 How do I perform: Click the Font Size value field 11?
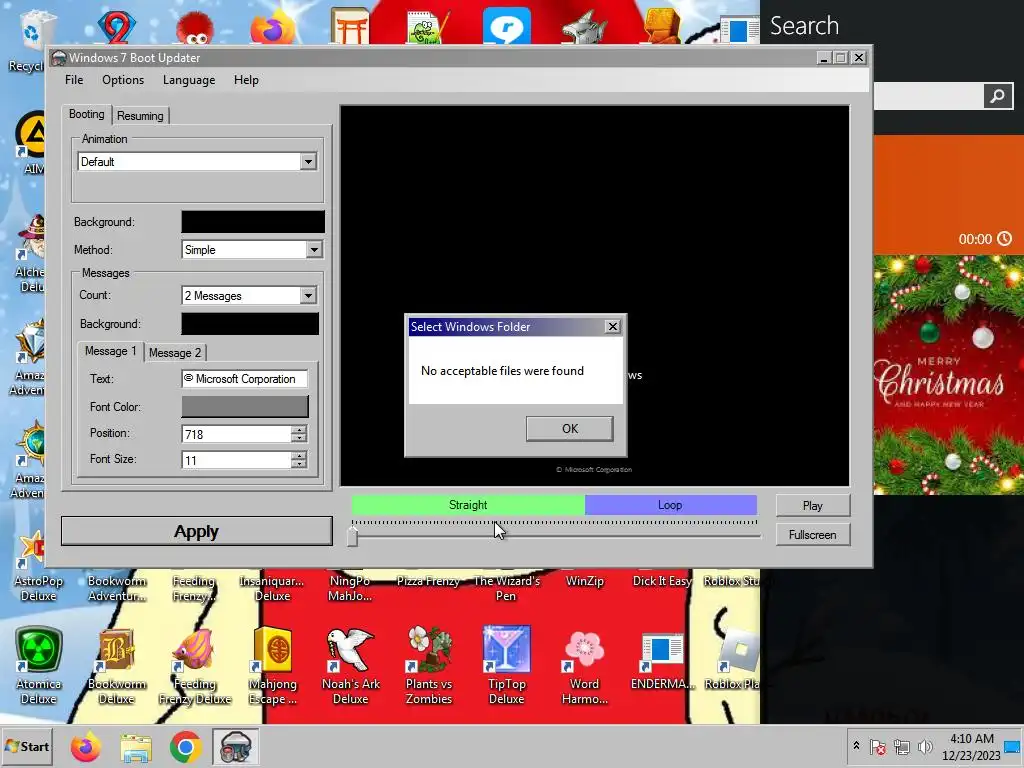[236, 460]
